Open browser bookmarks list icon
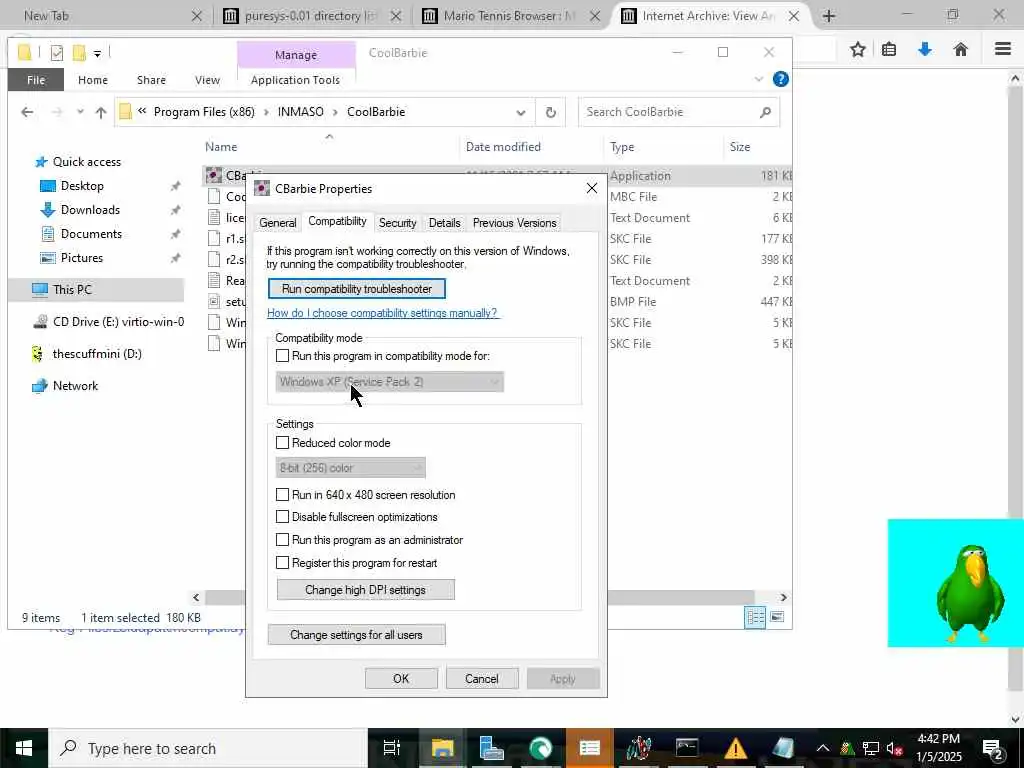1024x768 pixels. click(x=889, y=49)
